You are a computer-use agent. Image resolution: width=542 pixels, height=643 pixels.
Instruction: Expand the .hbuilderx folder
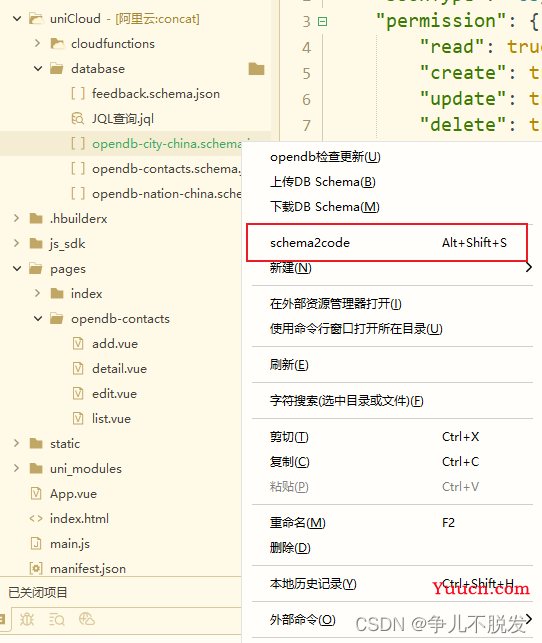tap(16, 218)
